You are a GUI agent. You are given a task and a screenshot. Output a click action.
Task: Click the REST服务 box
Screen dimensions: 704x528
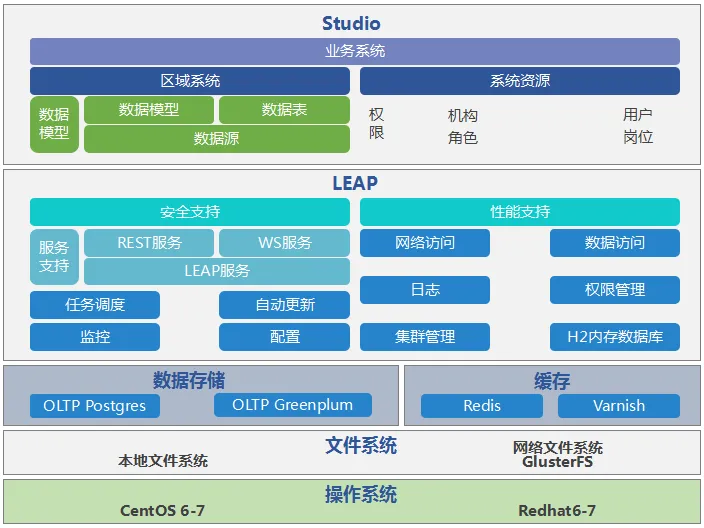149,243
